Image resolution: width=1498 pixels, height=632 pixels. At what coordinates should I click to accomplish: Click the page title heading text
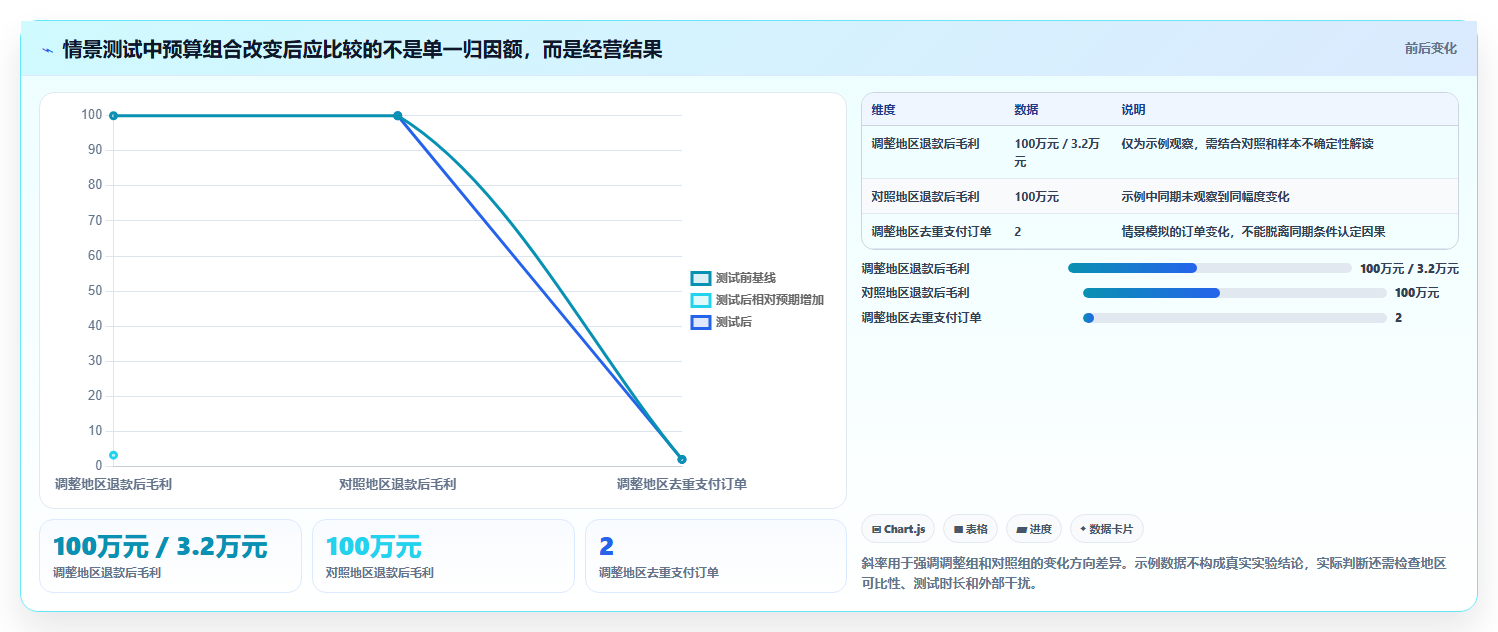362,49
